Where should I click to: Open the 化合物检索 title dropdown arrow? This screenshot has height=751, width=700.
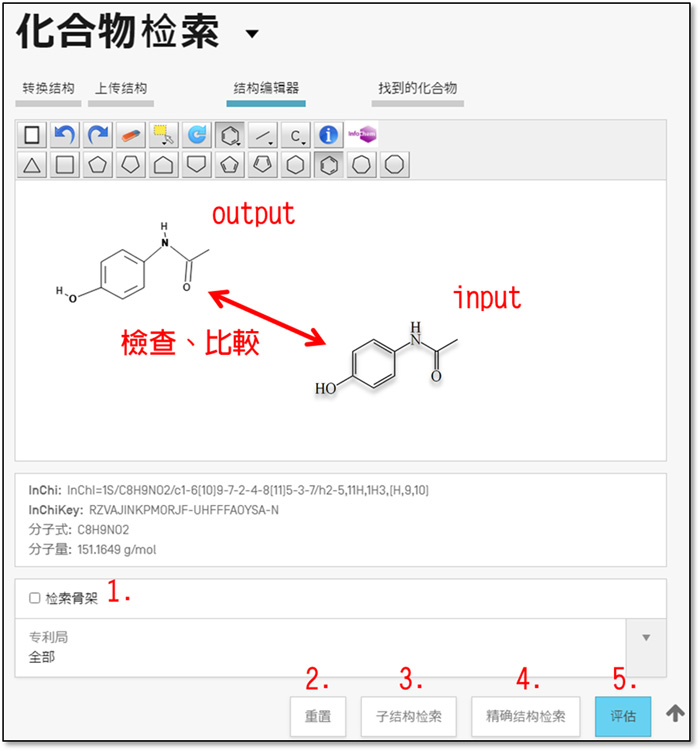[x=251, y=35]
